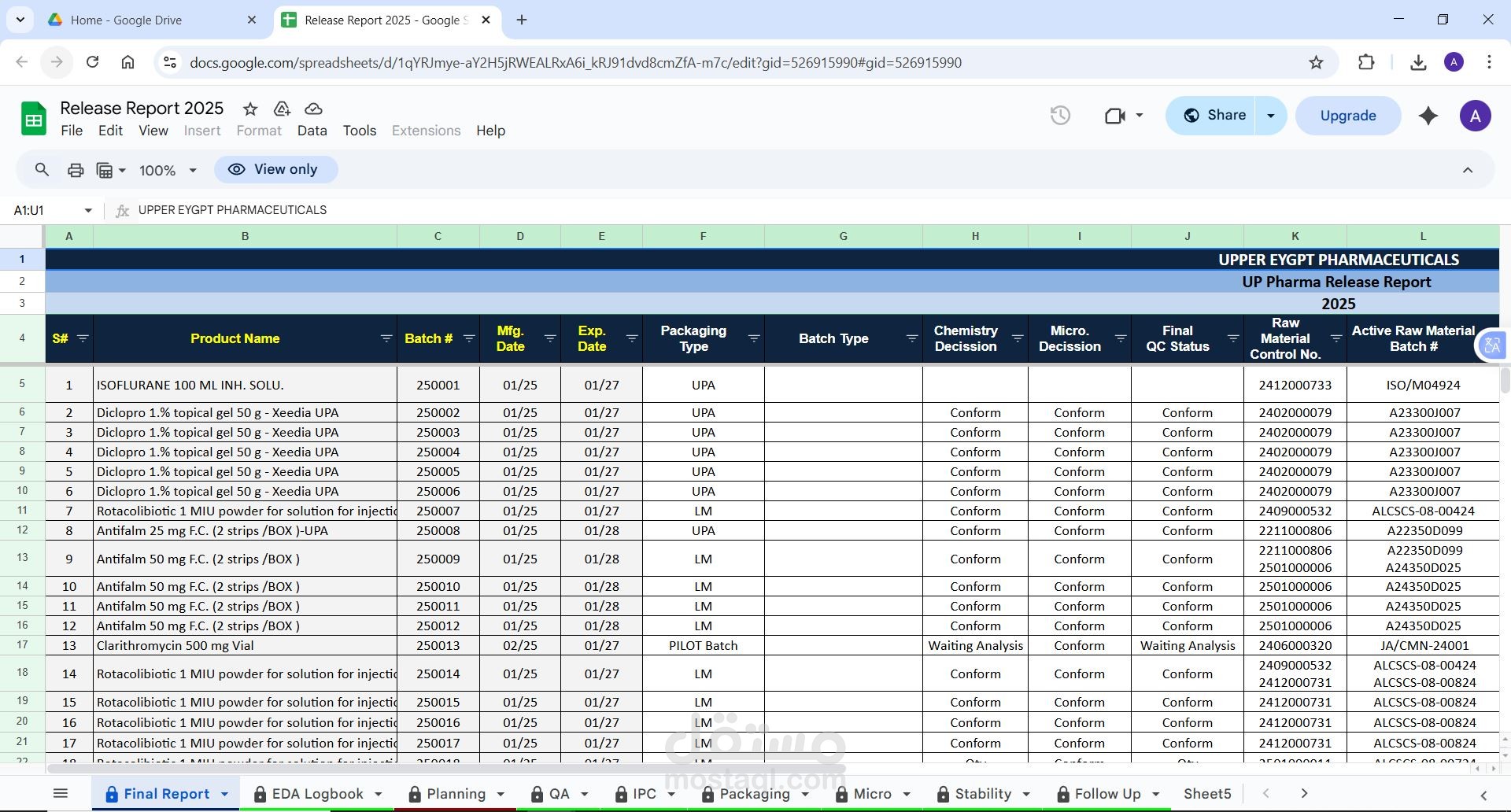This screenshot has height=812, width=1511.
Task: Start a Meet call from camera icon
Action: (1114, 116)
